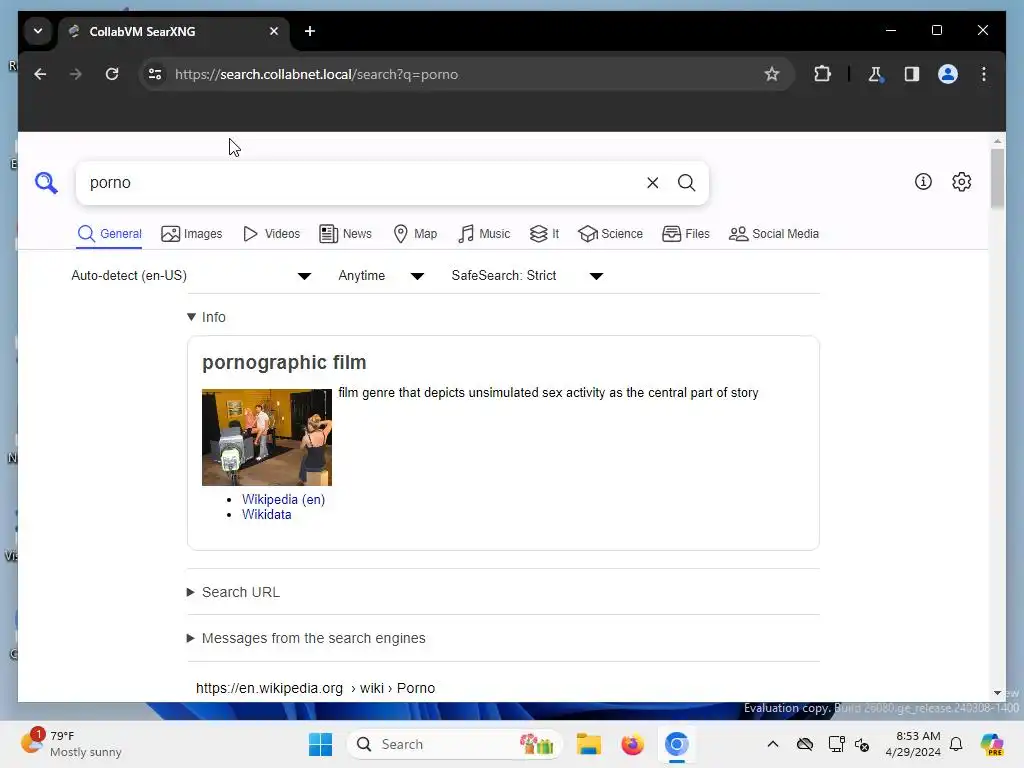The width and height of the screenshot is (1024, 768).
Task: Open the display network tray icon
Action: click(x=836, y=744)
